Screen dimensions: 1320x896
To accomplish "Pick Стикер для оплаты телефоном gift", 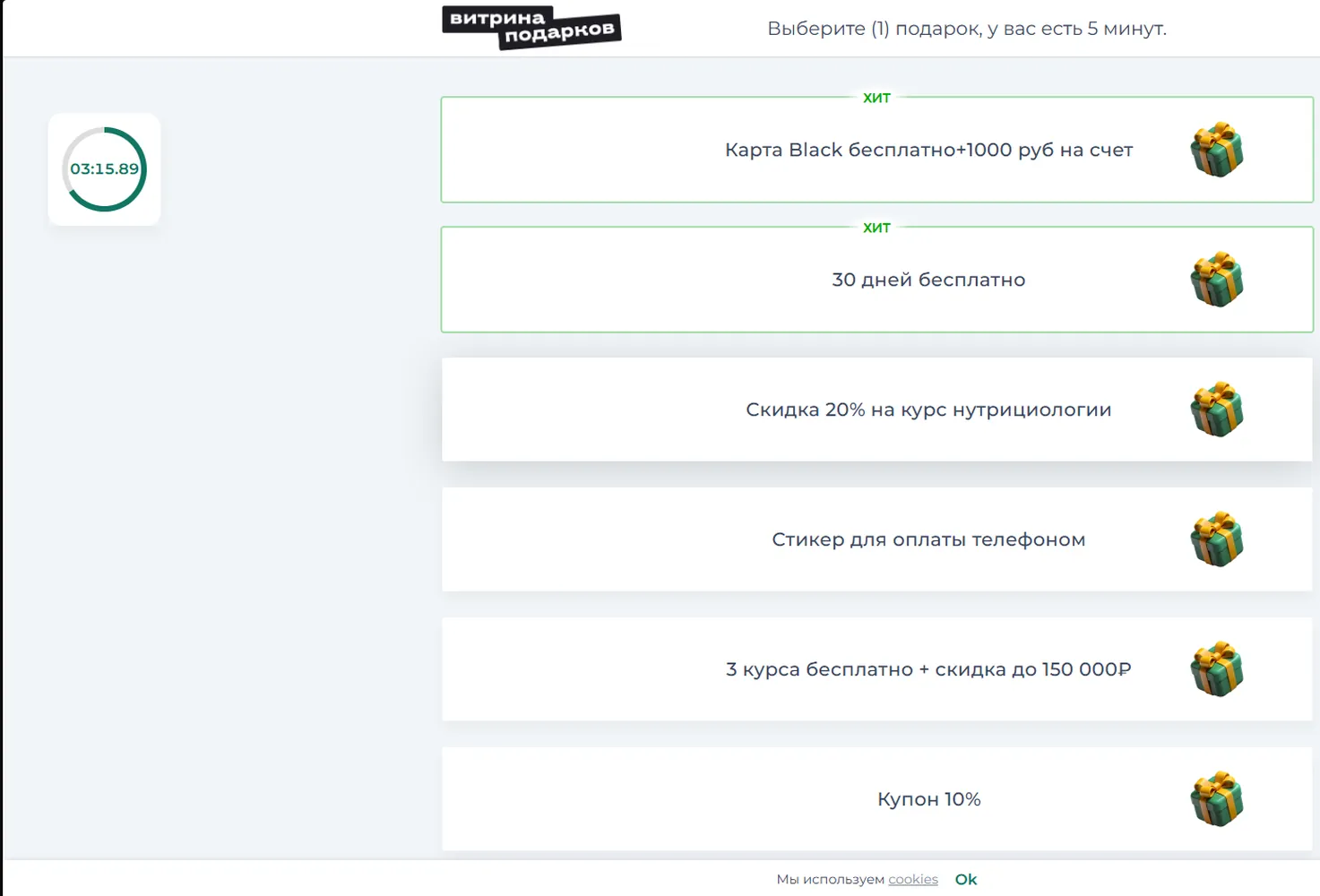I will 877,539.
